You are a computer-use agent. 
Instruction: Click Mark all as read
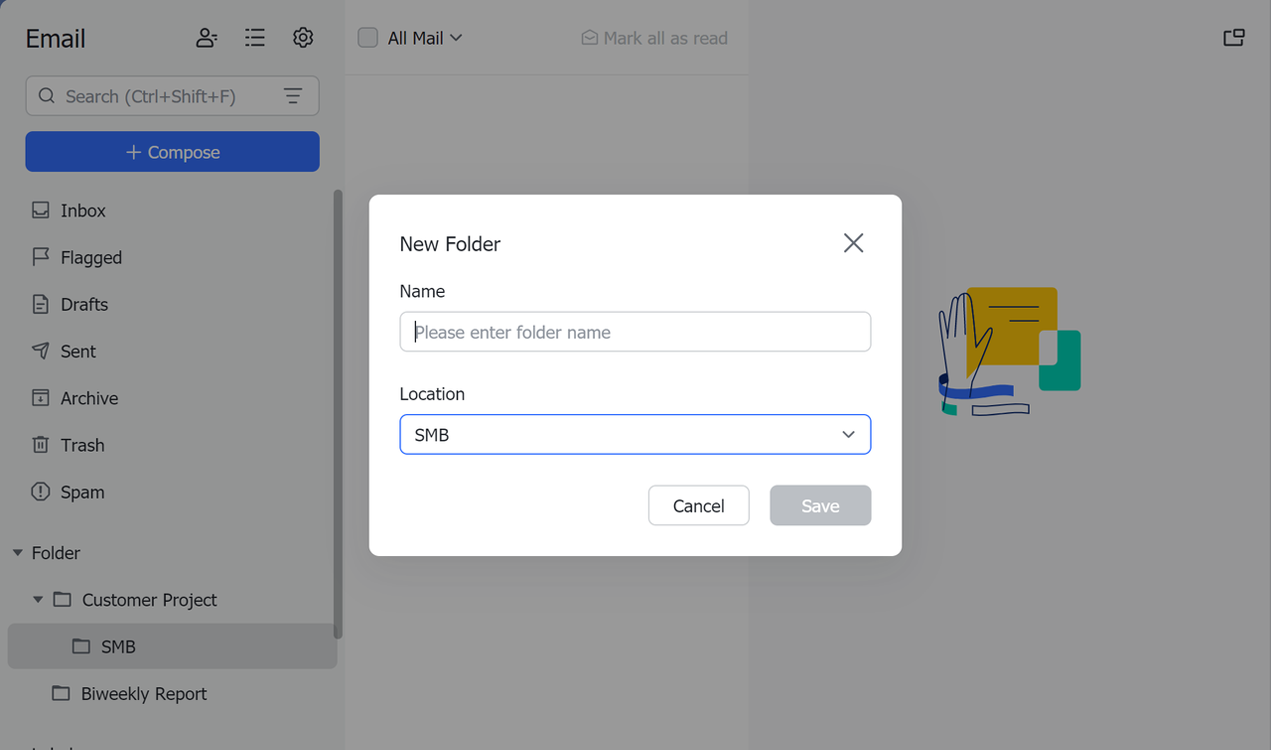pos(654,37)
